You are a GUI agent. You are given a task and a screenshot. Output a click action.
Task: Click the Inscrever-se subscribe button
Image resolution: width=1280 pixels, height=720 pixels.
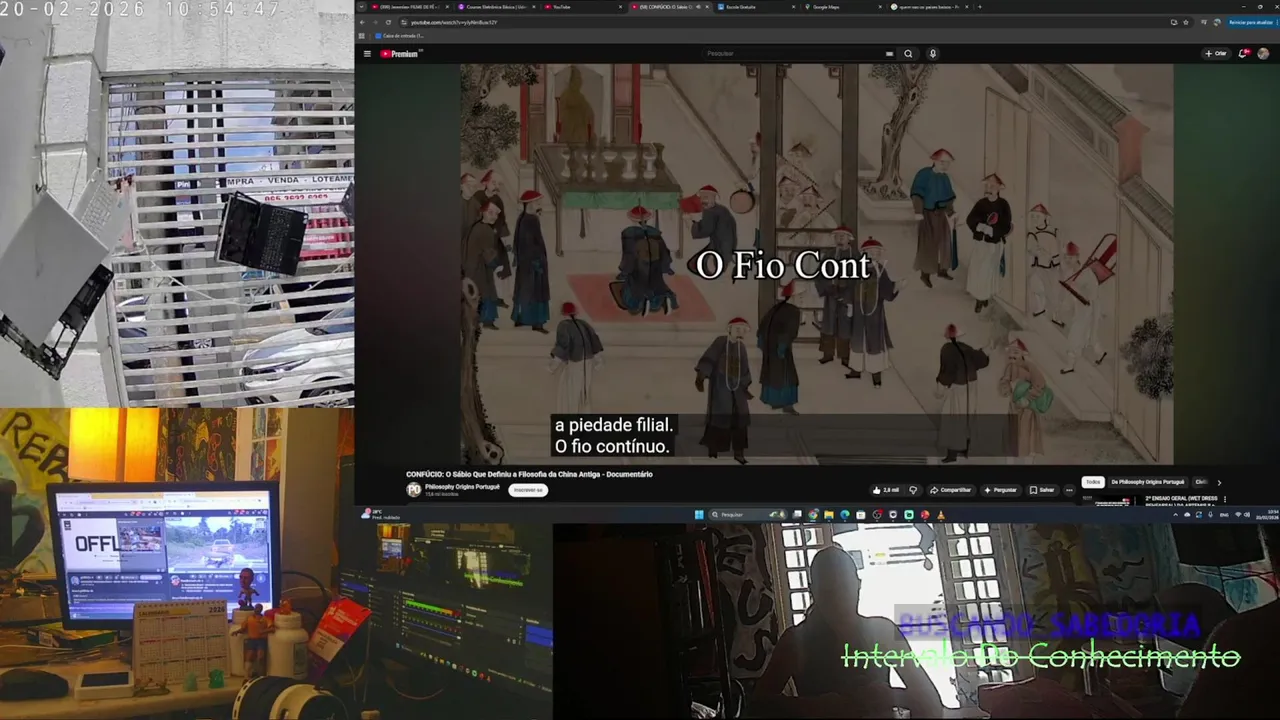click(x=528, y=490)
